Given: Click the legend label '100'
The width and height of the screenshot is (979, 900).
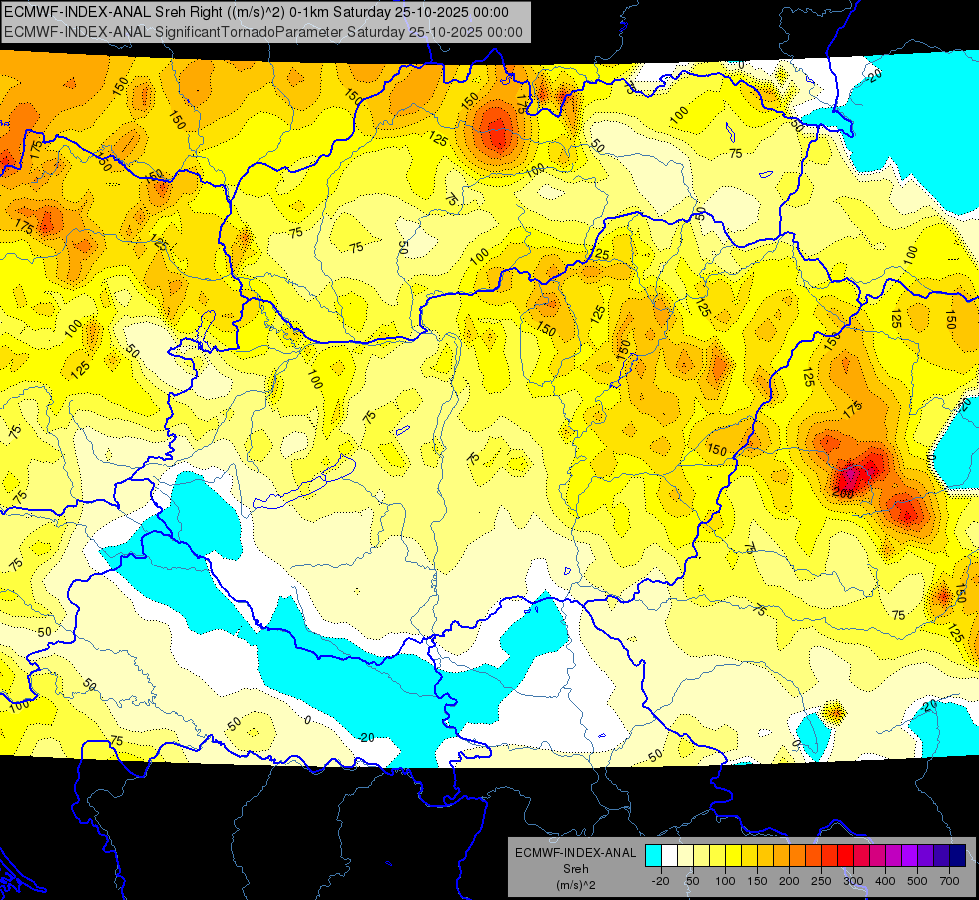Looking at the screenshot, I should click(726, 881).
